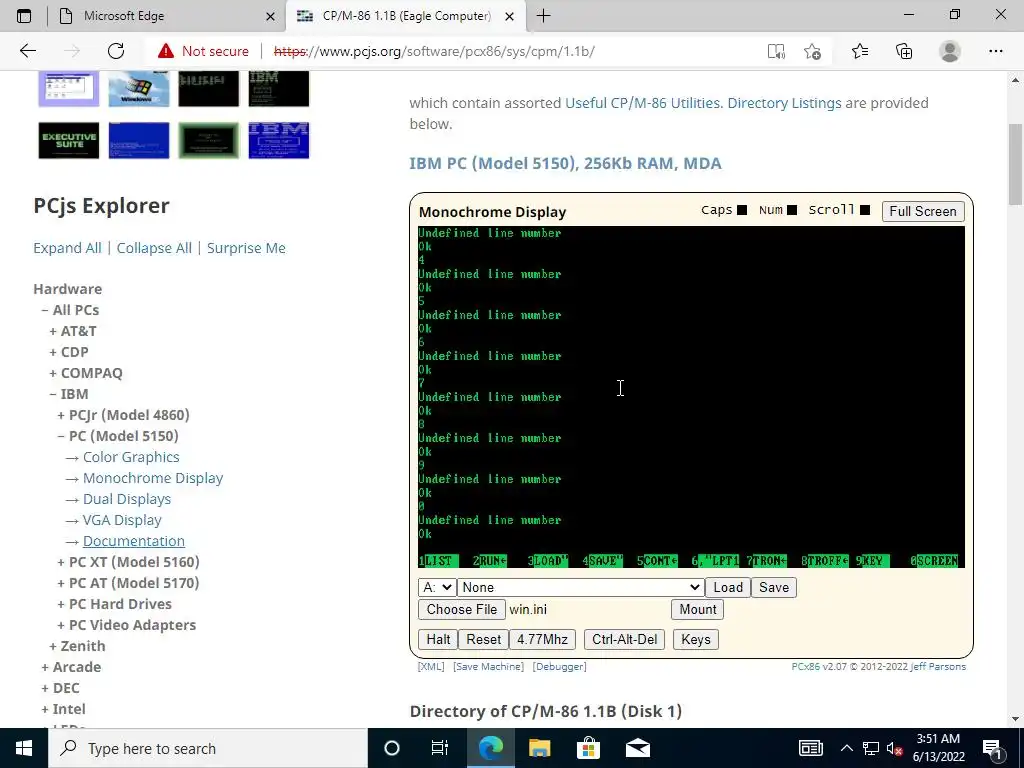This screenshot has height=768, width=1024.
Task: Open the Mail app on the taskbar
Action: click(x=637, y=748)
